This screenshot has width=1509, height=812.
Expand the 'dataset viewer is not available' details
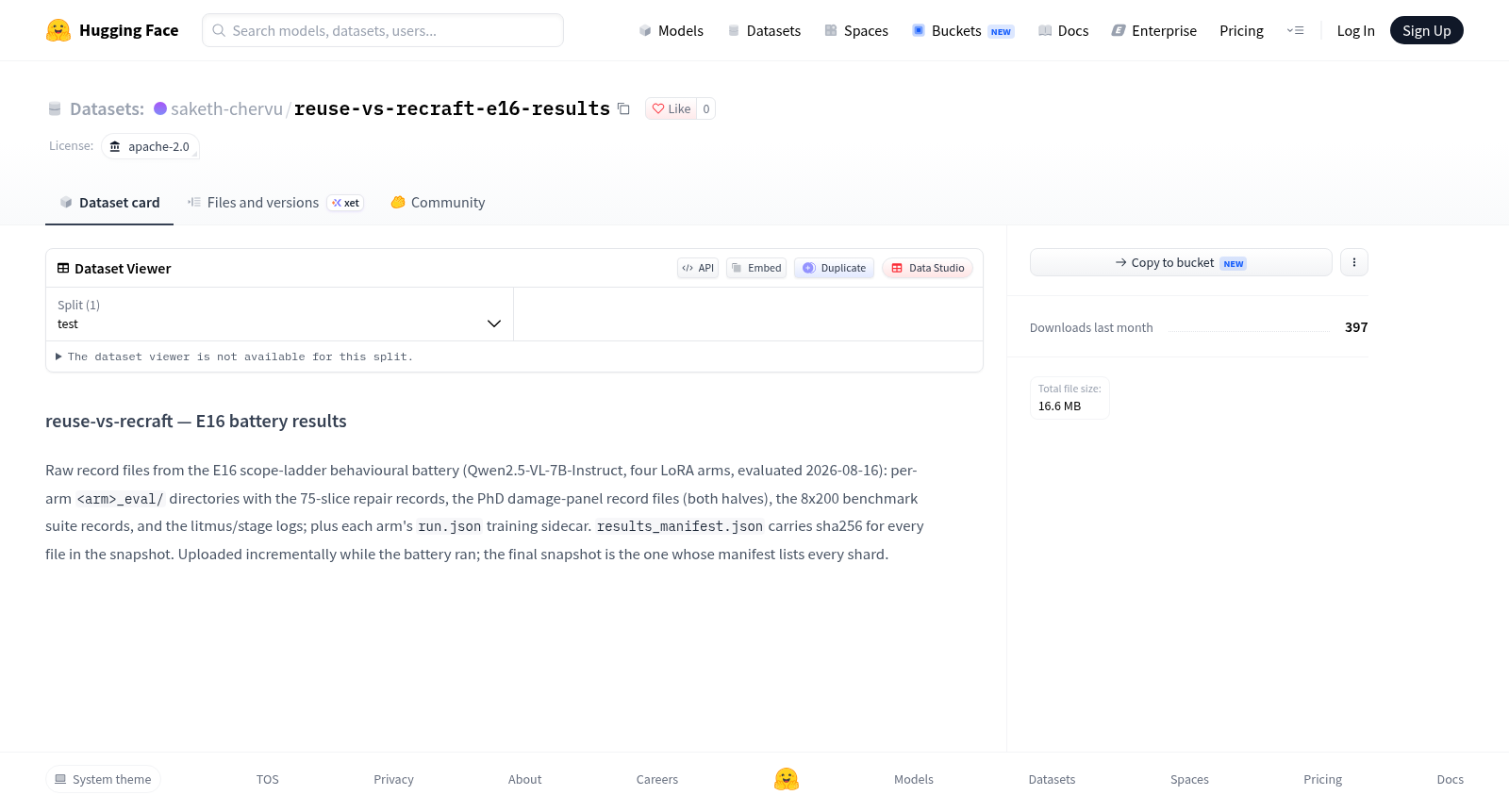coord(235,356)
